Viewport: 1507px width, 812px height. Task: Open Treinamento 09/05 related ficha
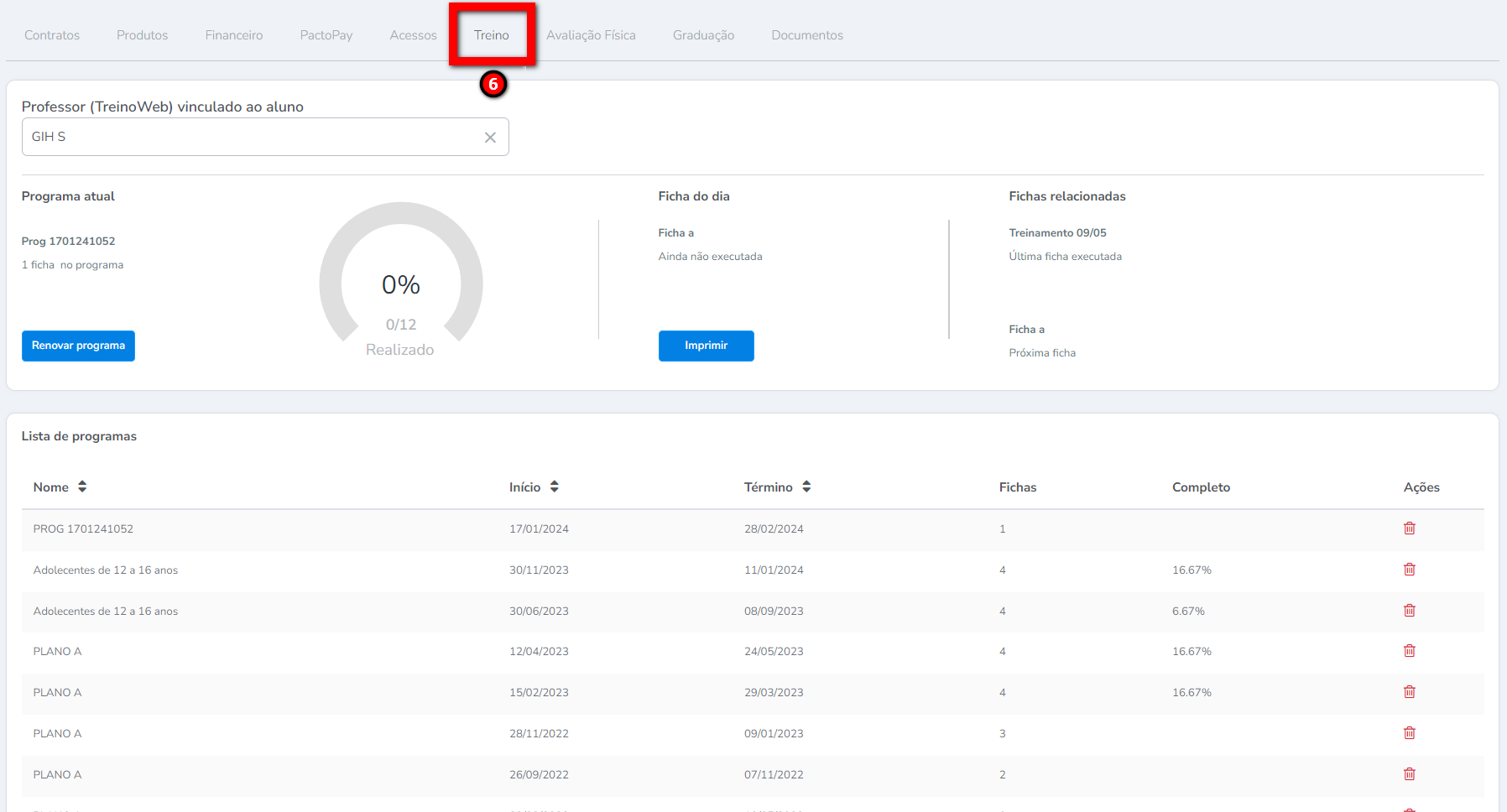(x=1057, y=233)
